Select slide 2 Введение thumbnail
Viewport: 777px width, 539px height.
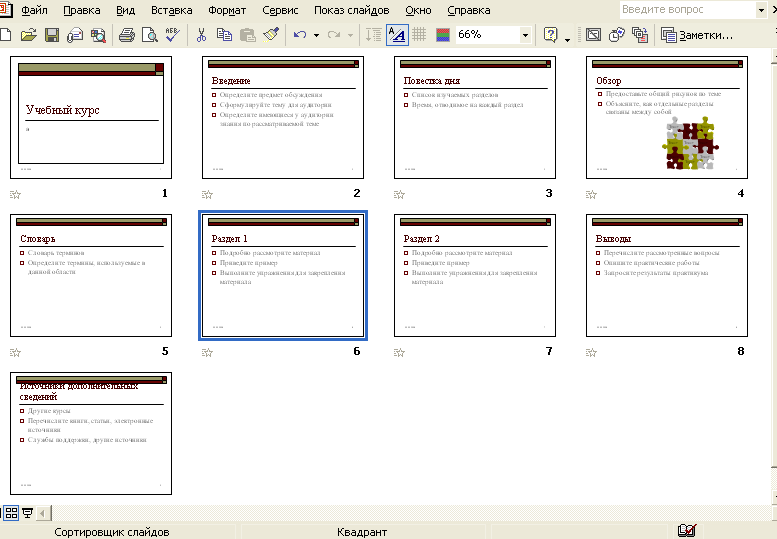click(x=283, y=117)
